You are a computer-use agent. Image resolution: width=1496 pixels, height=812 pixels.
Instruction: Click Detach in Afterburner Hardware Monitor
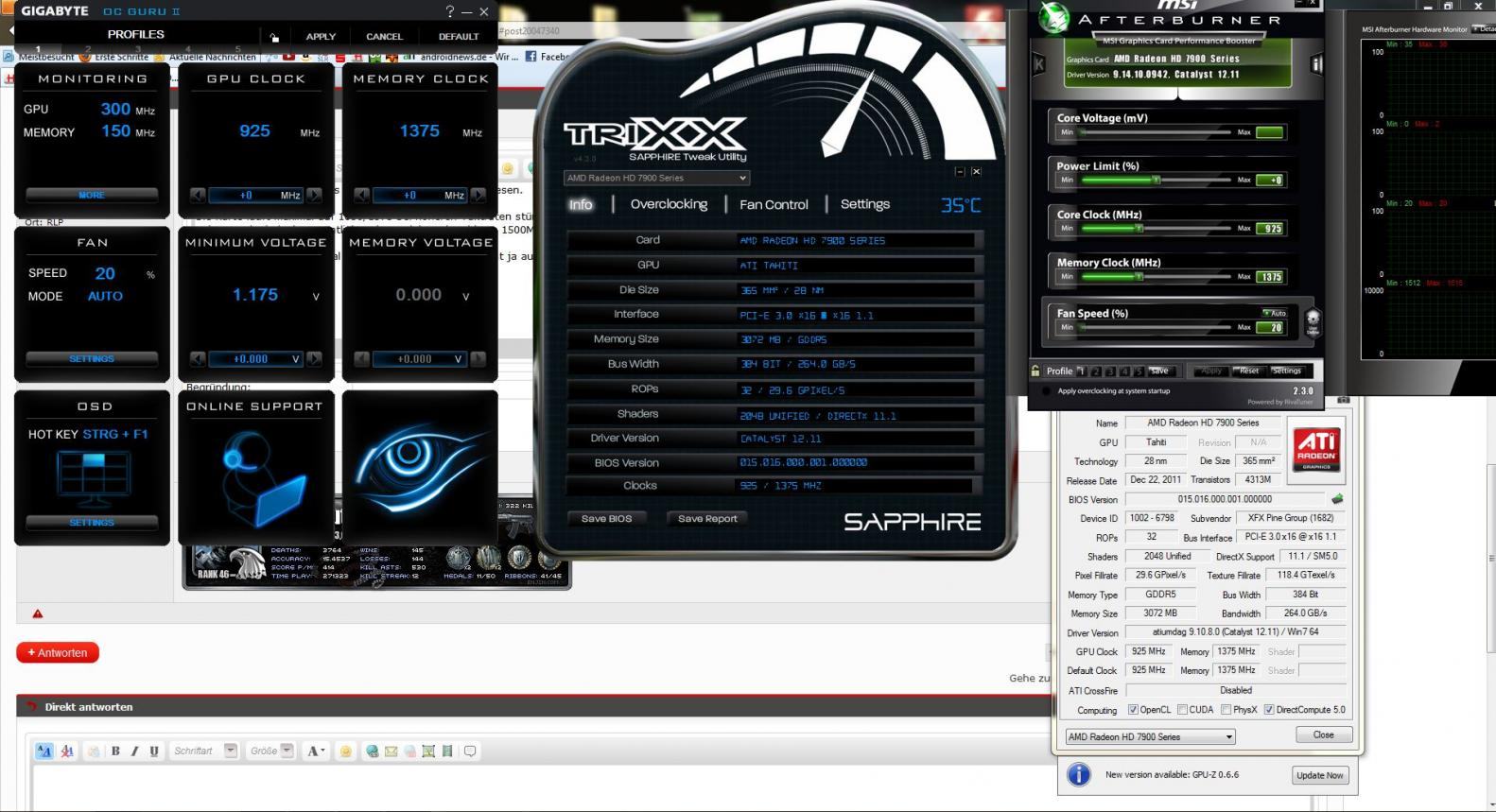[x=1485, y=29]
